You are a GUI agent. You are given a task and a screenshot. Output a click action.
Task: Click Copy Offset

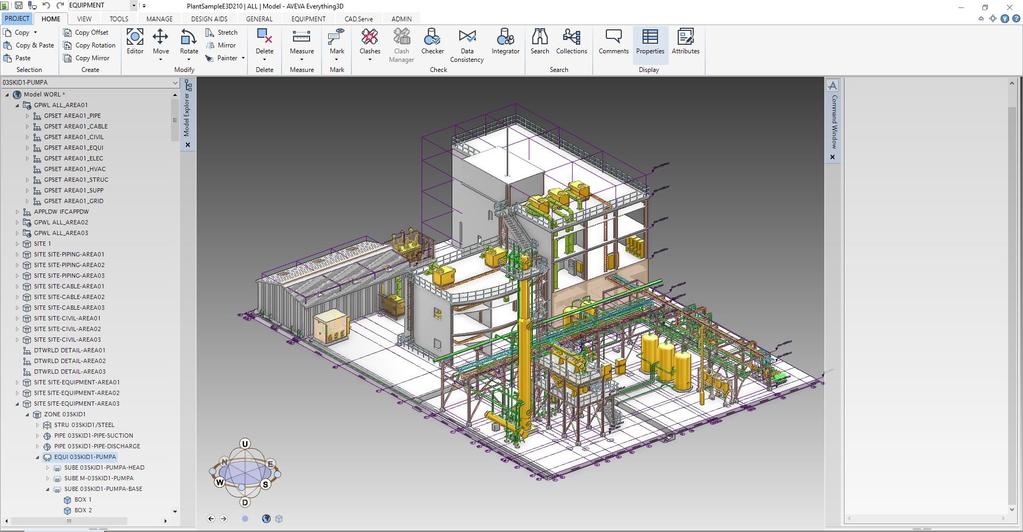[85, 32]
